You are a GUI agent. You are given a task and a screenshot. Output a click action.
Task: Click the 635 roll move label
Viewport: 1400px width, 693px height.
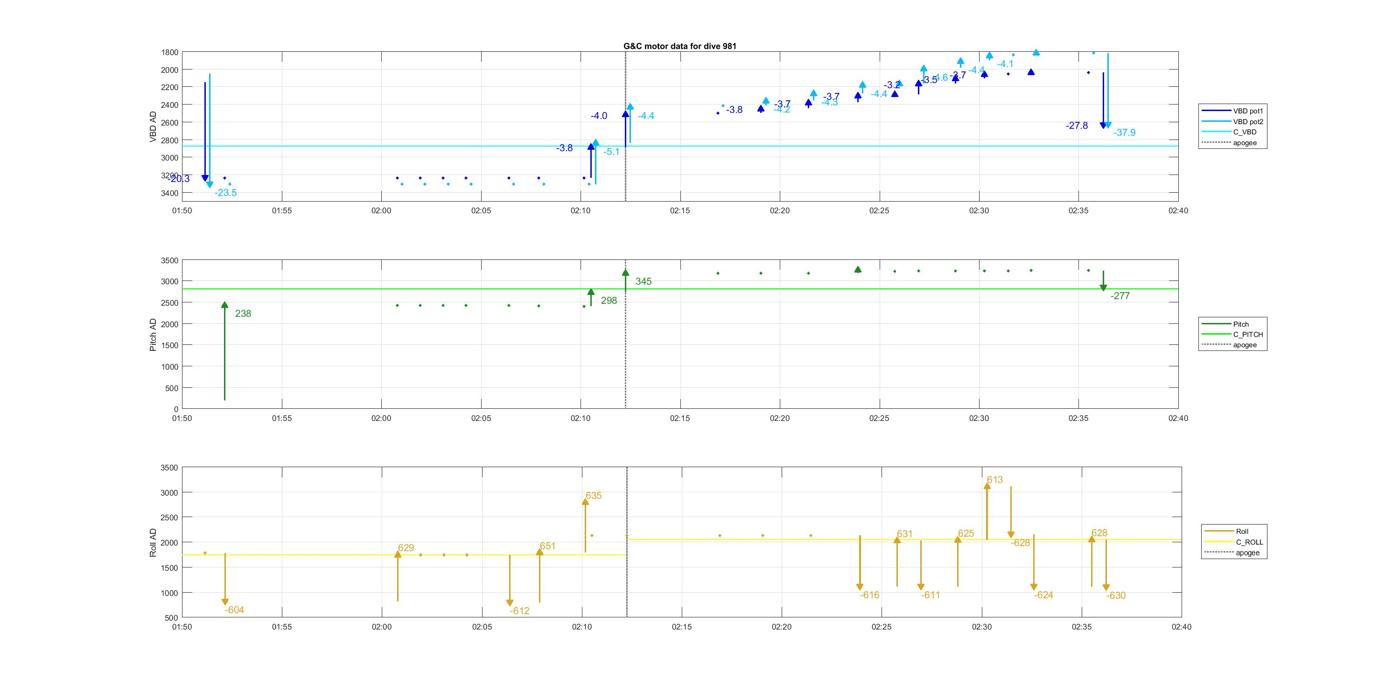(594, 496)
